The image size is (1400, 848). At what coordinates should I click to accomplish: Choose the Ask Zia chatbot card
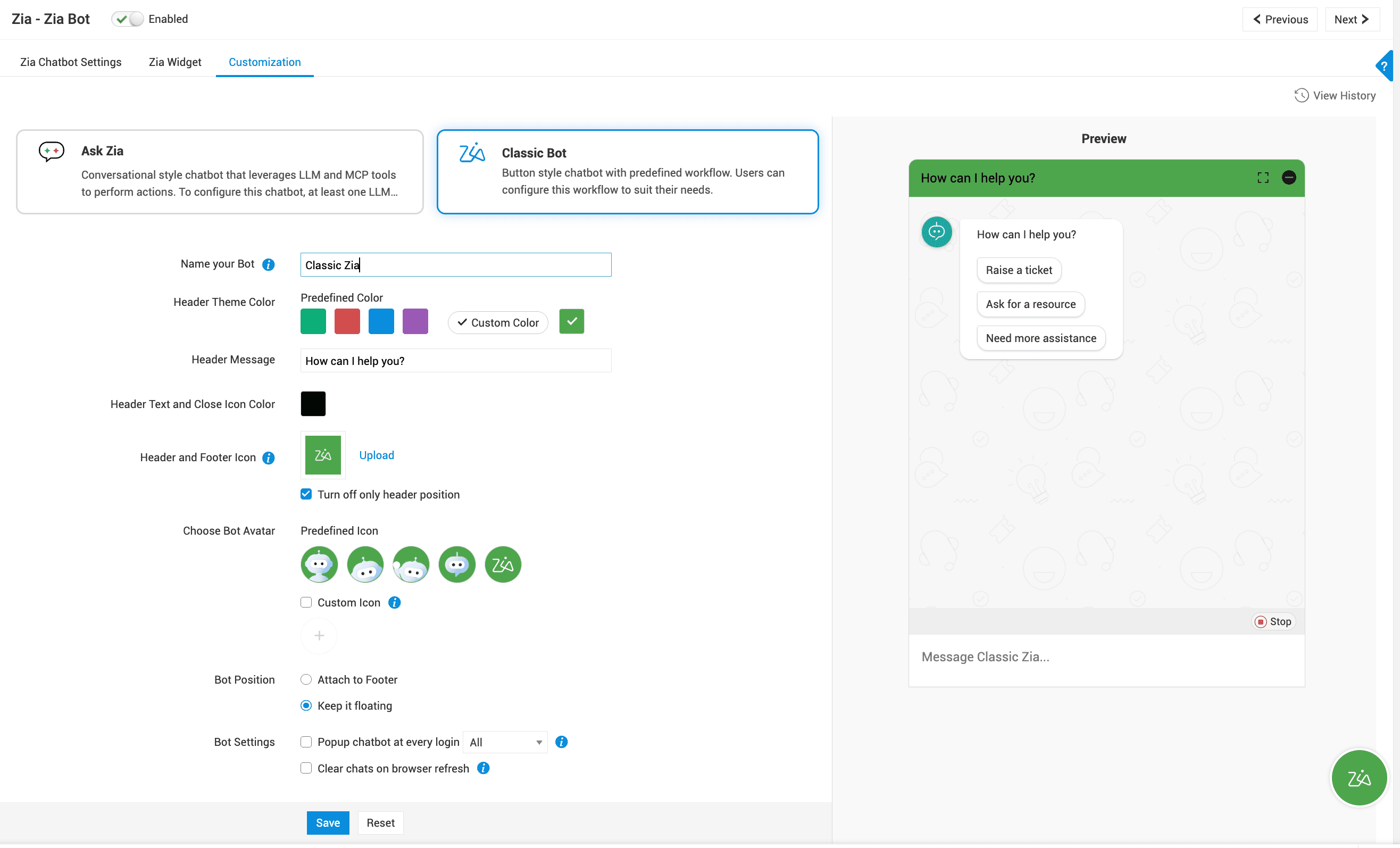click(220, 172)
